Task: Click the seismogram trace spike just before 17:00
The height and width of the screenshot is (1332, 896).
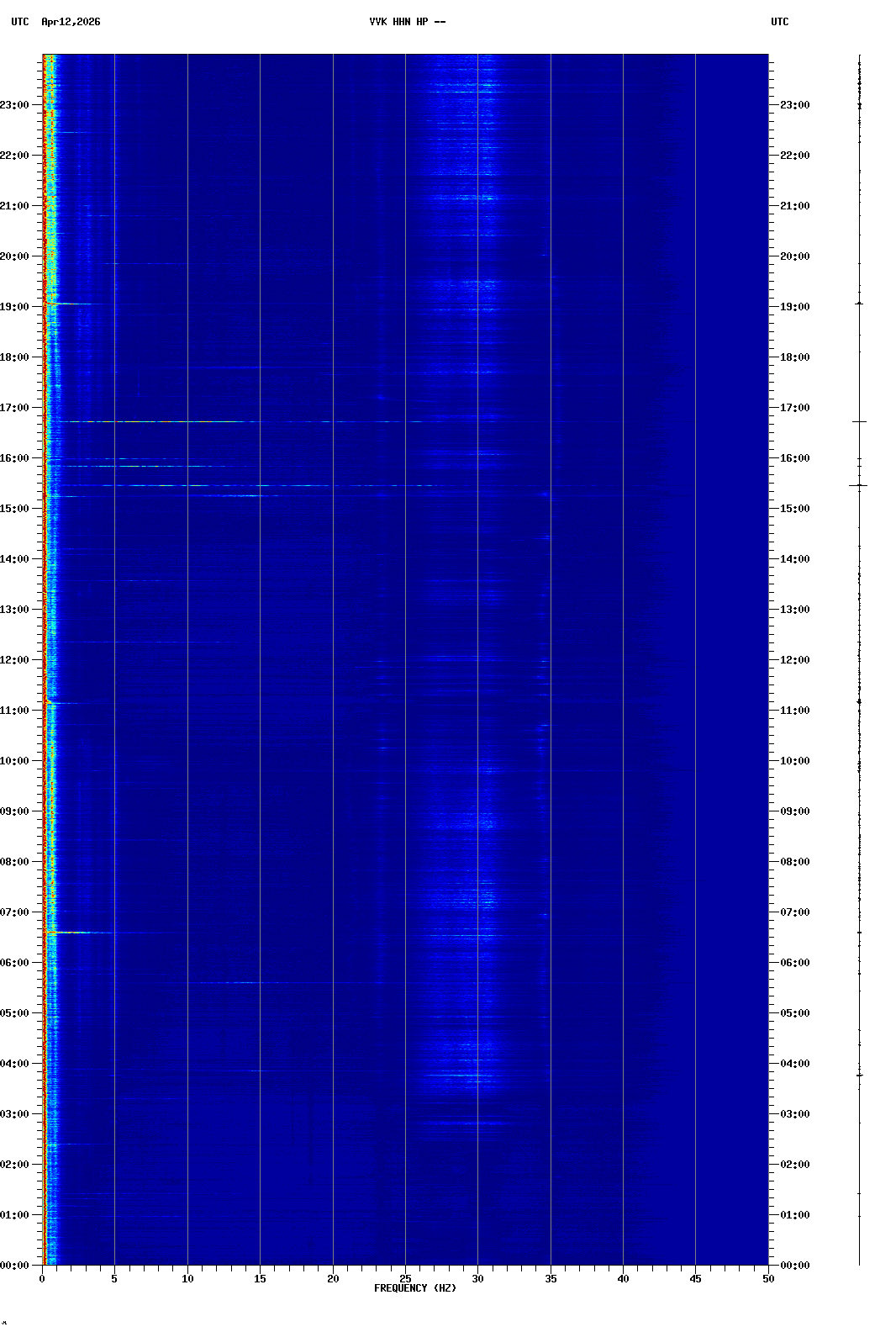Action: click(x=859, y=421)
